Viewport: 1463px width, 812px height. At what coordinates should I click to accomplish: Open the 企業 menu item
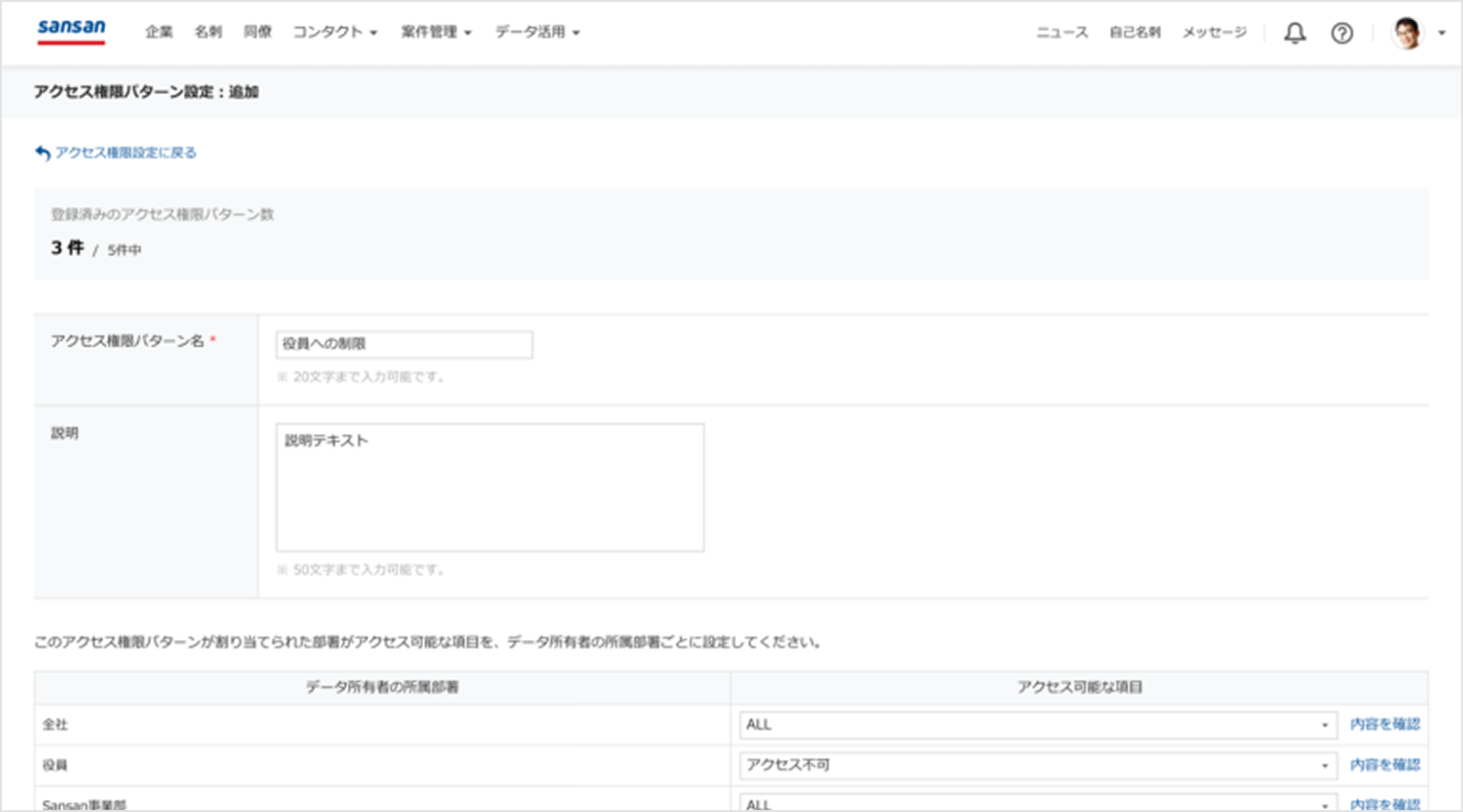(x=159, y=32)
